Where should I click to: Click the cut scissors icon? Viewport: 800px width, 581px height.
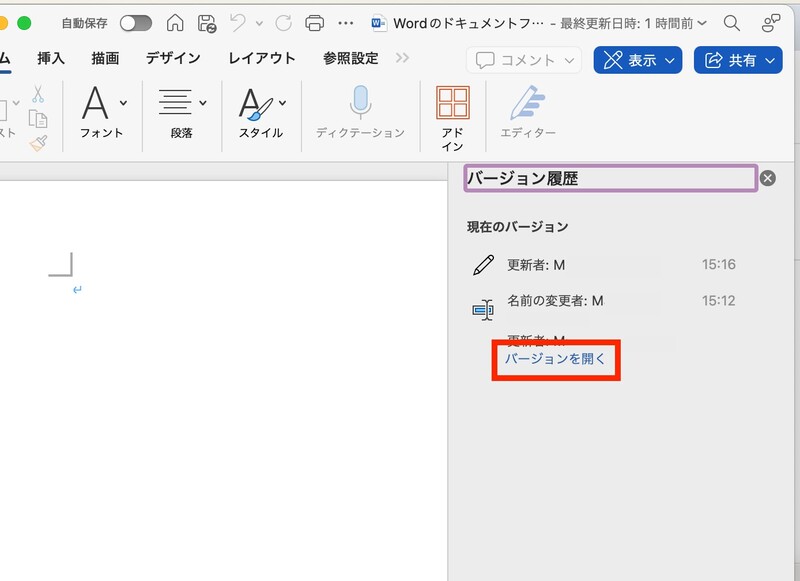[38, 94]
